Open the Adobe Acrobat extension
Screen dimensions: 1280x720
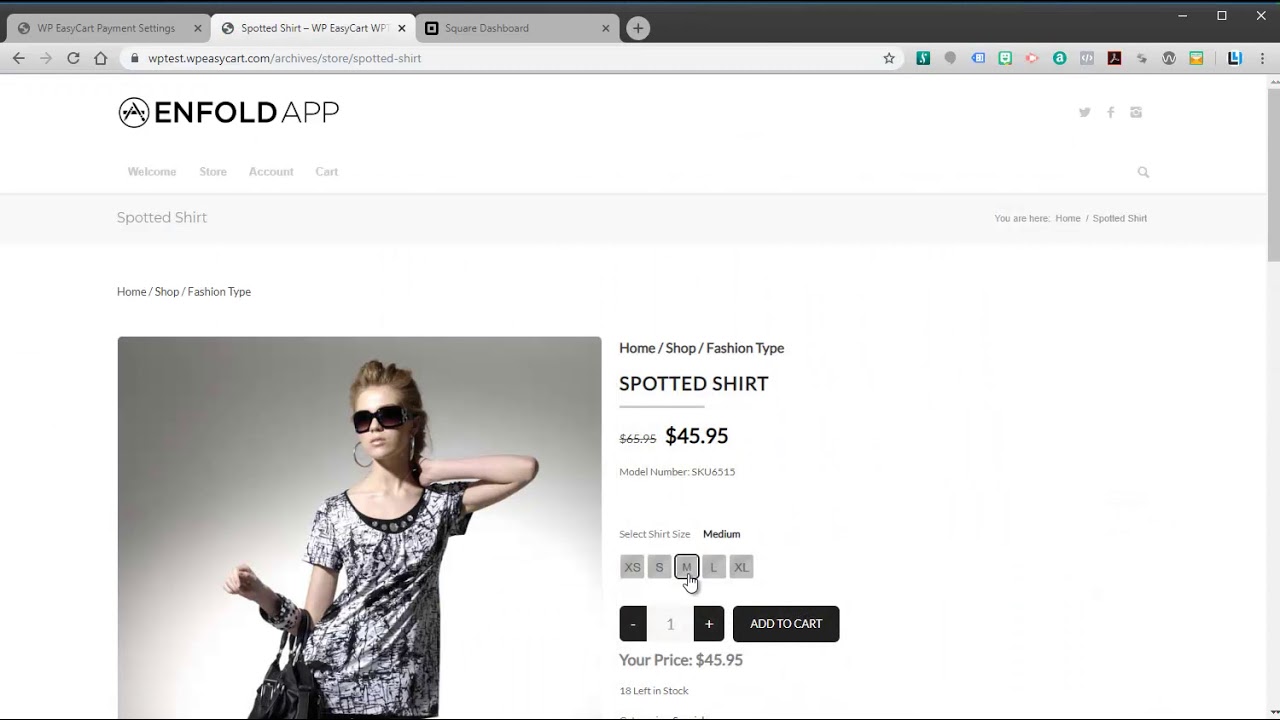click(1114, 58)
